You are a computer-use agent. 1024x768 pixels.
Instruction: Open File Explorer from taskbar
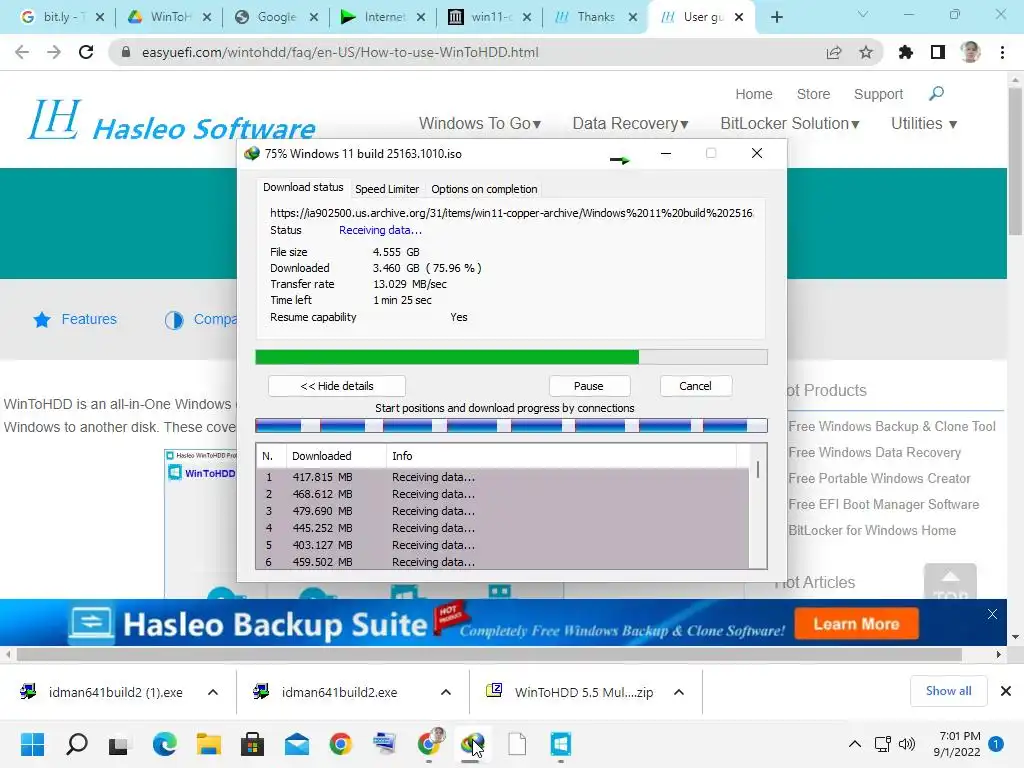(x=209, y=744)
